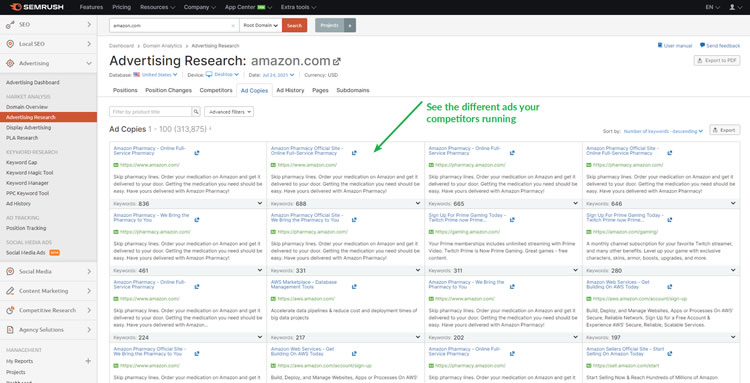Switch to the Subdomains tab
Screen dimensions: 750x383
coord(353,90)
